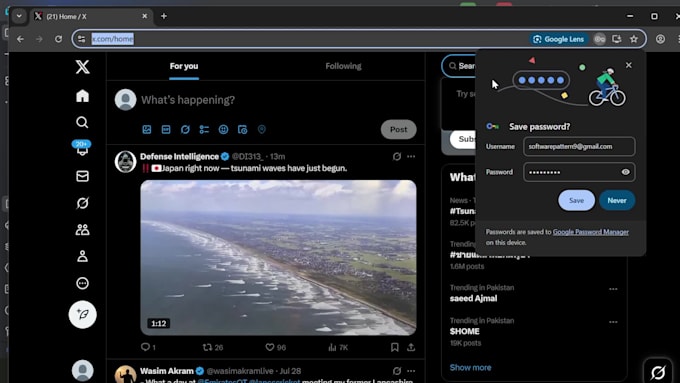This screenshot has width=680, height=383.
Task: Open tab search dropdown arrow
Action: (19, 16)
